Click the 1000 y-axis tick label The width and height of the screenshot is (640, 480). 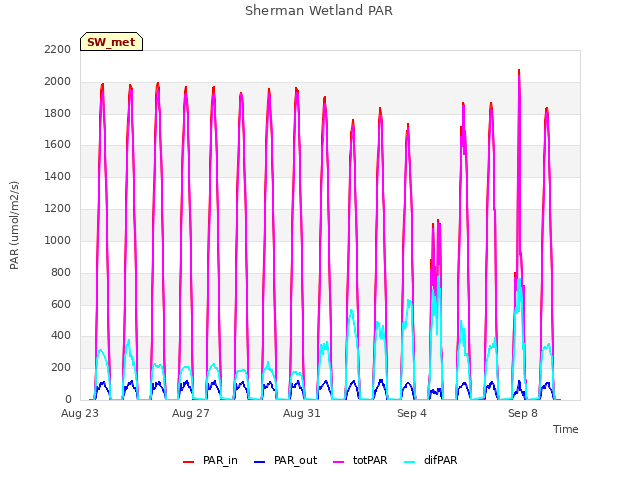coord(58,240)
